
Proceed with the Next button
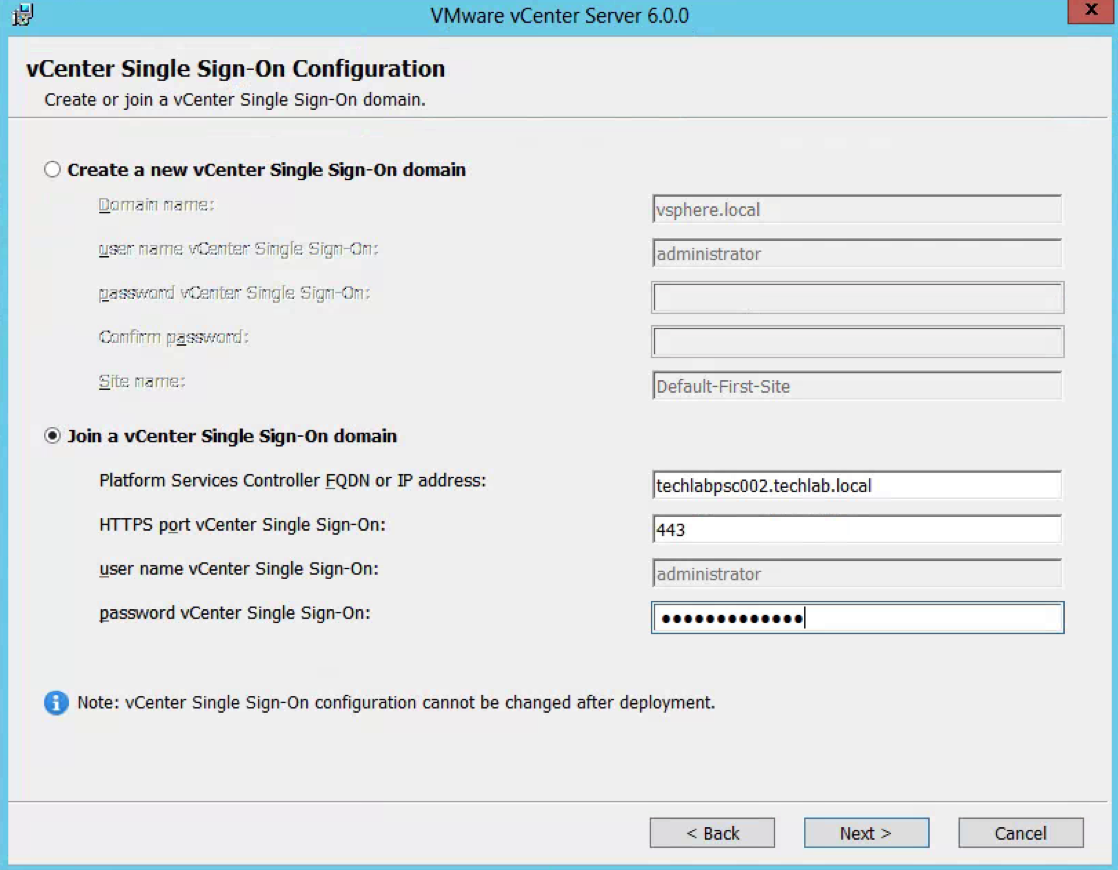click(866, 833)
